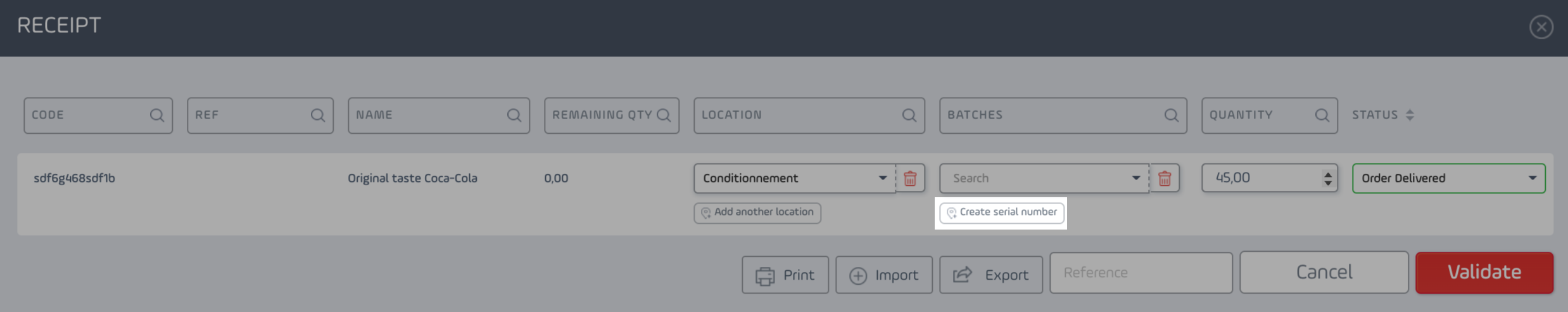Click the search icon in the CODE filter
This screenshot has width=1568, height=312.
156,115
